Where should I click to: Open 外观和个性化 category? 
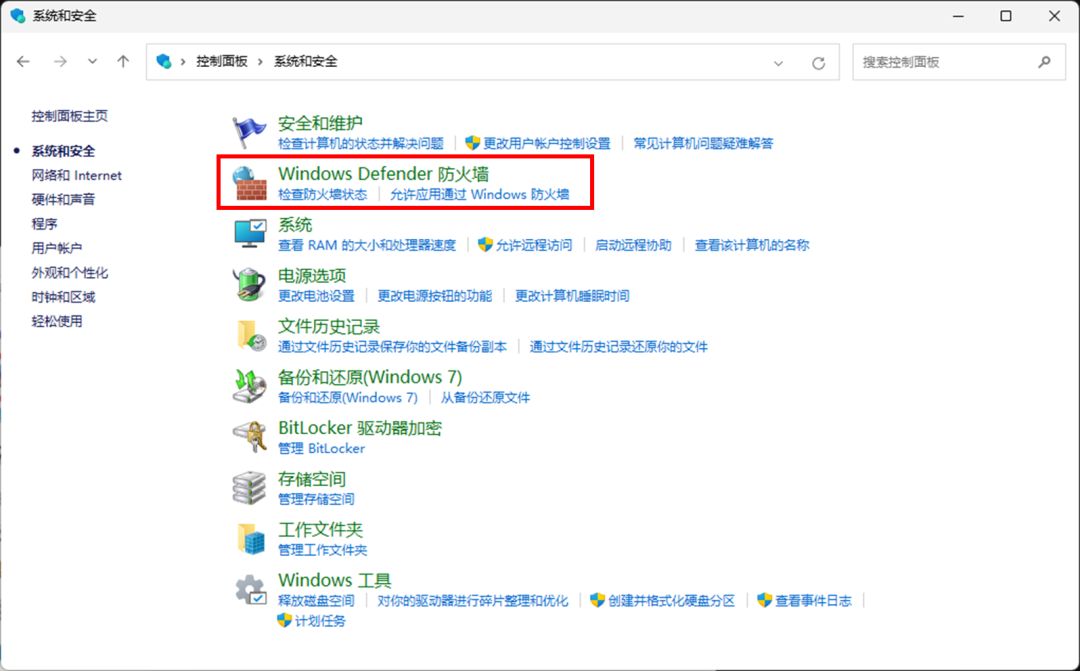coord(70,273)
